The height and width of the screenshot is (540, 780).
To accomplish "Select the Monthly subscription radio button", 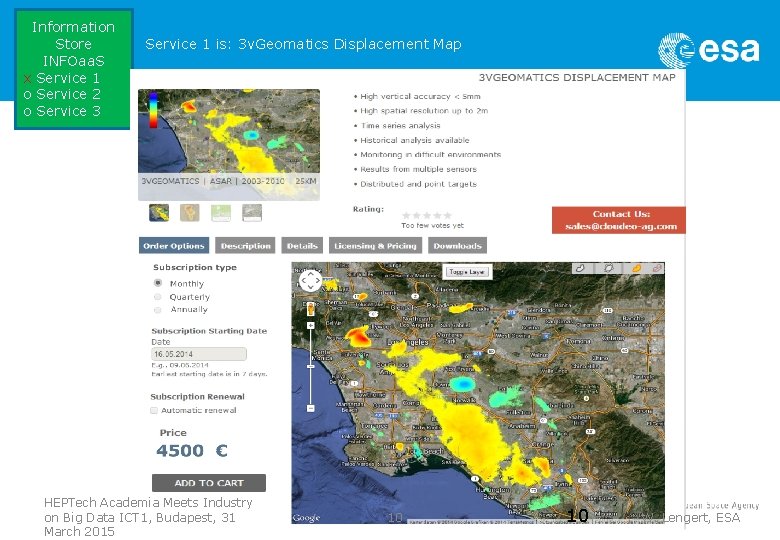I will tap(158, 283).
